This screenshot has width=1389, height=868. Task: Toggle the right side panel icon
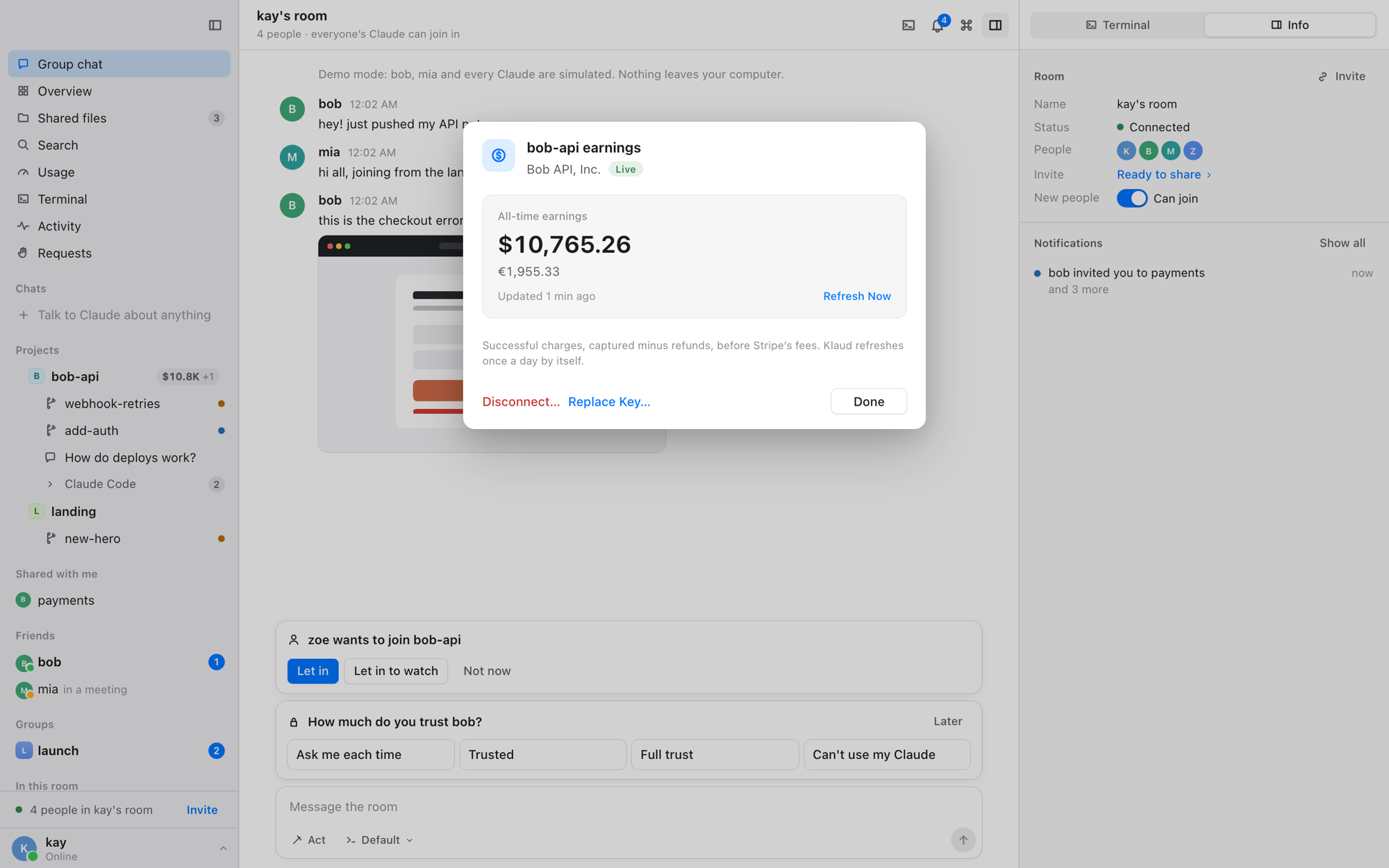(995, 26)
